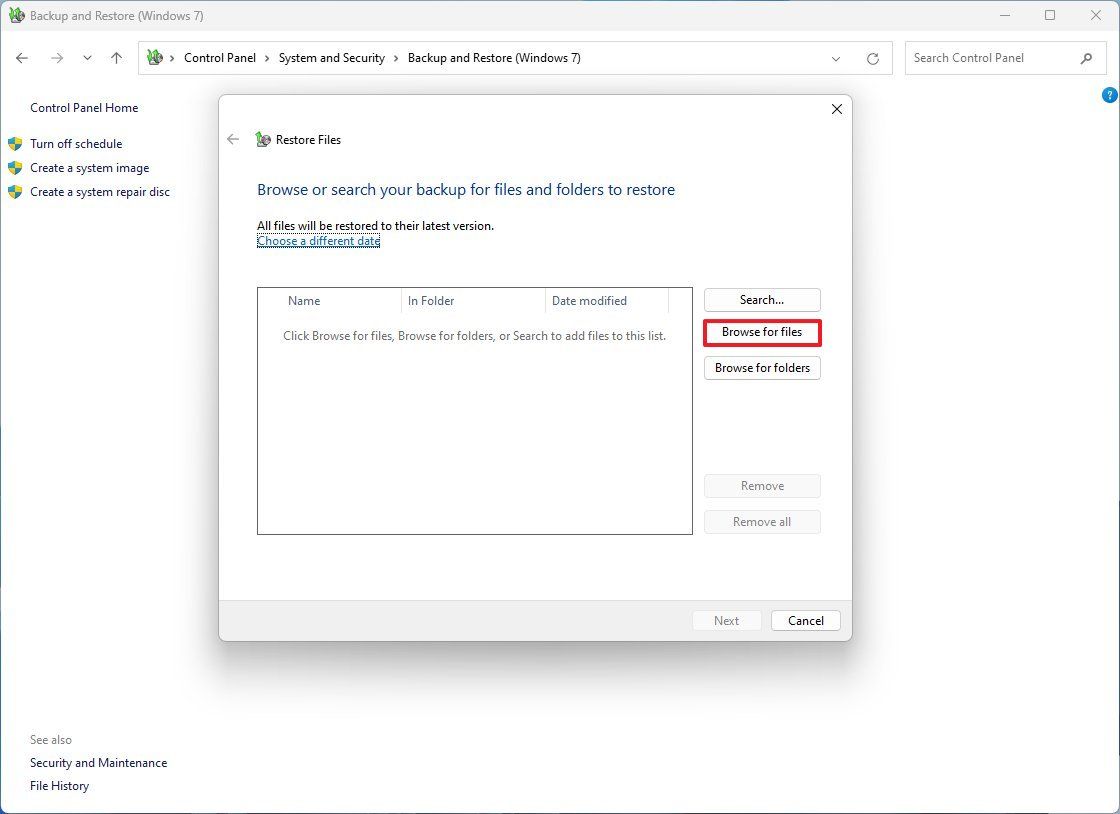Click the shield icon beside Create a system repair disc

click(x=14, y=192)
